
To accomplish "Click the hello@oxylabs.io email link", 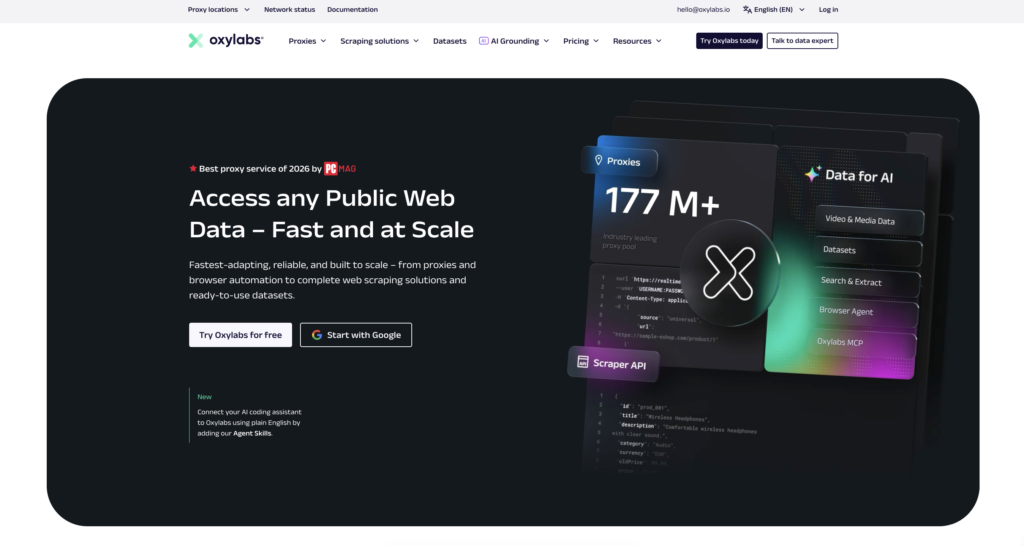I will coord(703,10).
